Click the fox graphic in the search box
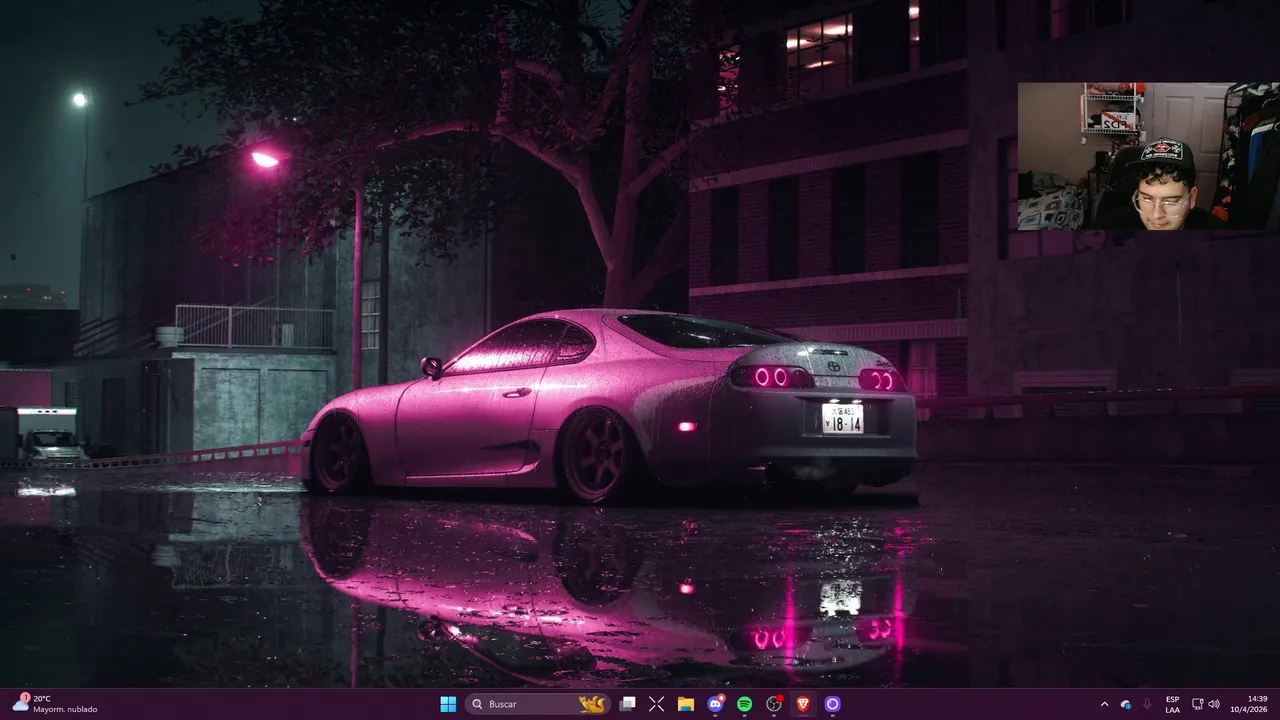The height and width of the screenshot is (720, 1280). 592,704
